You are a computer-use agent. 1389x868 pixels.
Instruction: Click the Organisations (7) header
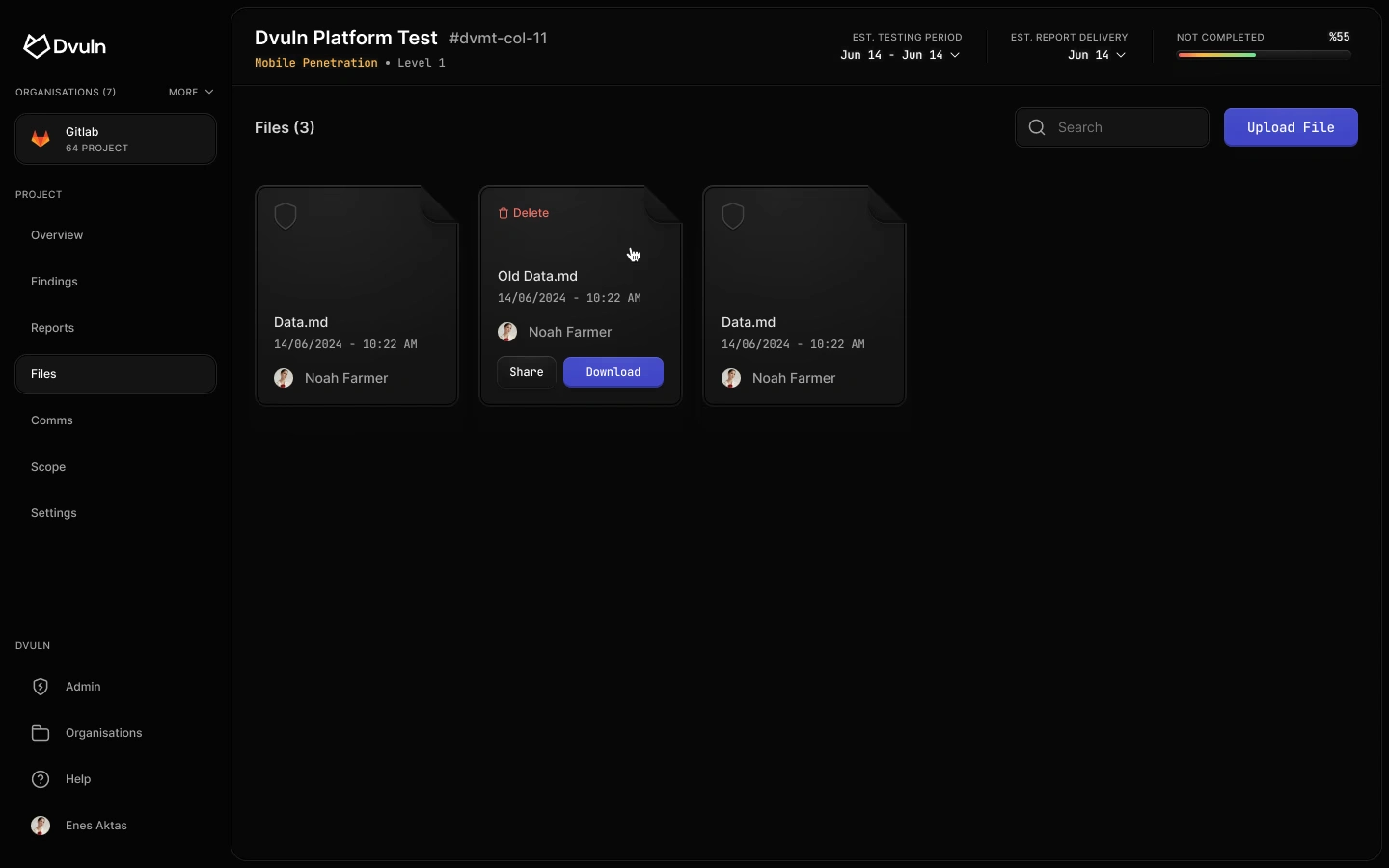(66, 93)
